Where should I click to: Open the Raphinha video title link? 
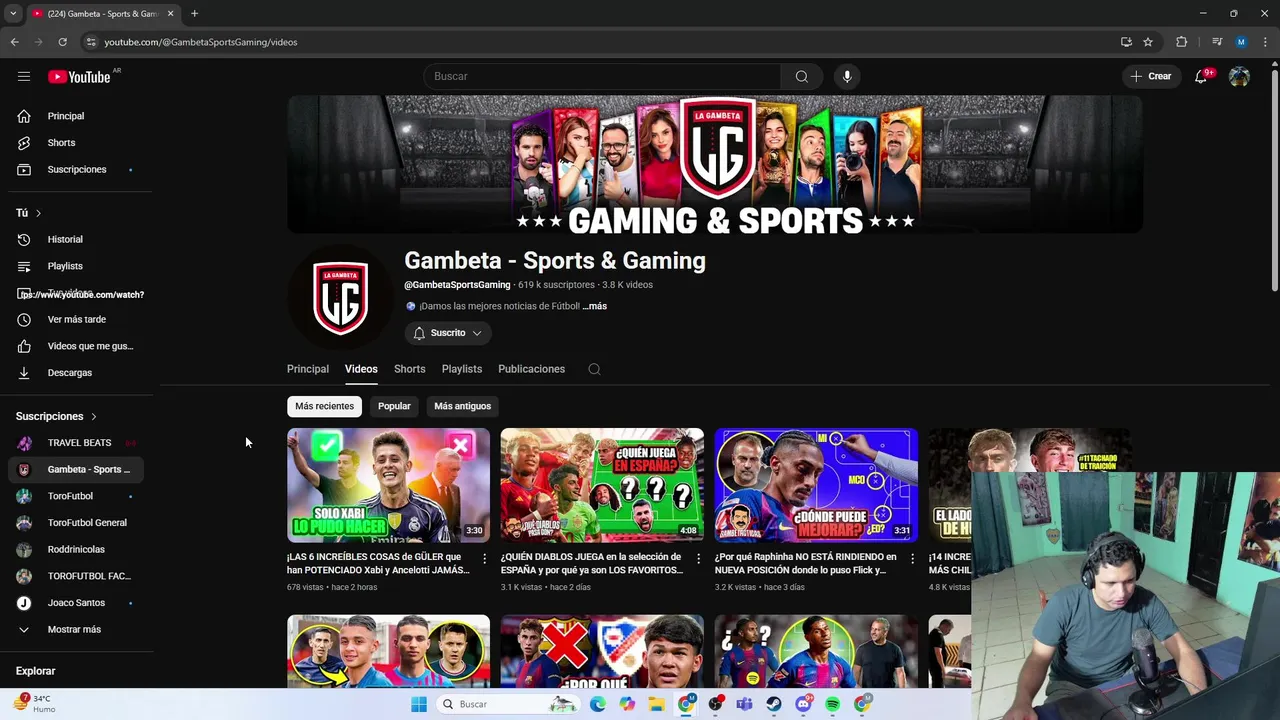[805, 563]
